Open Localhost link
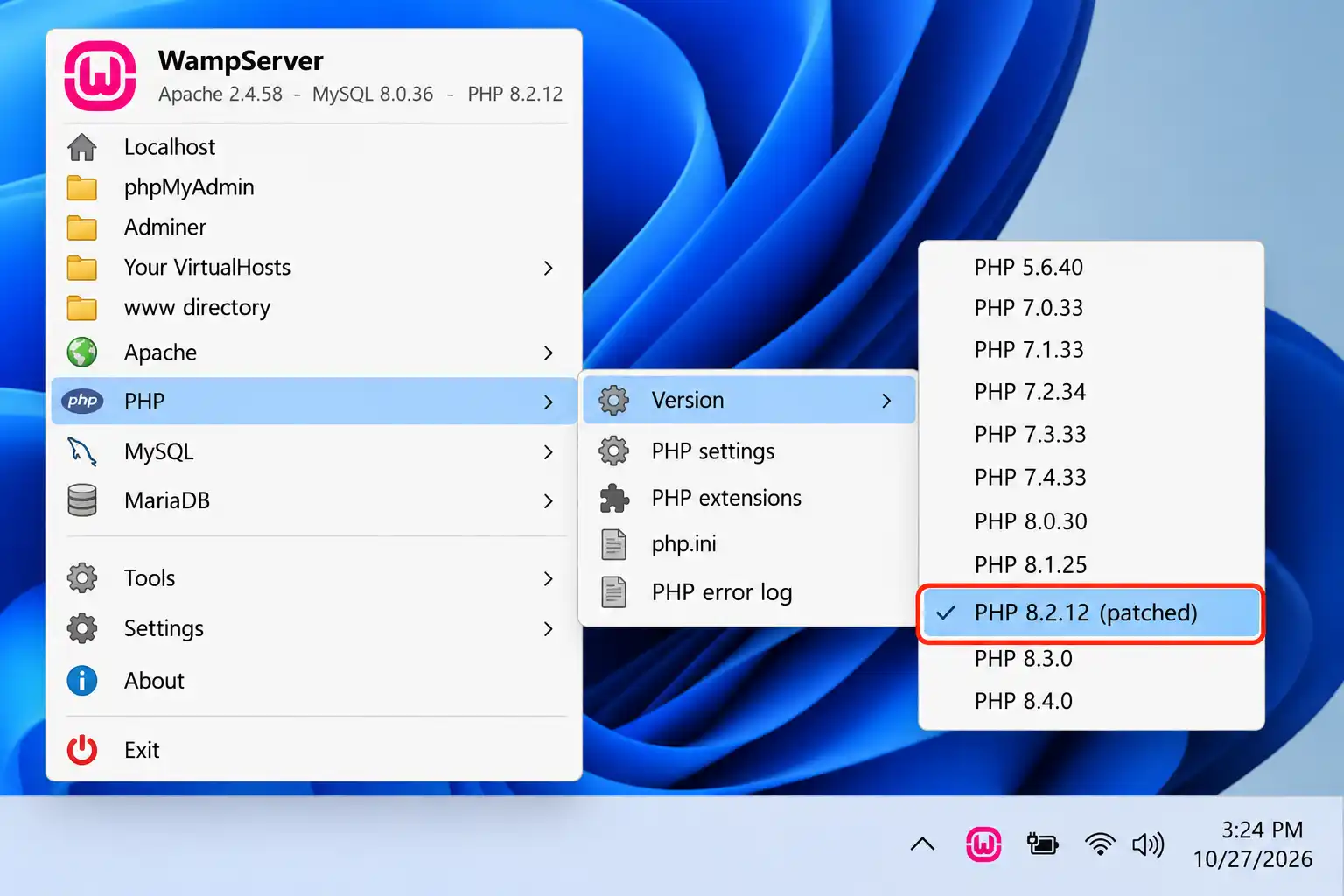The image size is (1344, 896). tap(313, 147)
